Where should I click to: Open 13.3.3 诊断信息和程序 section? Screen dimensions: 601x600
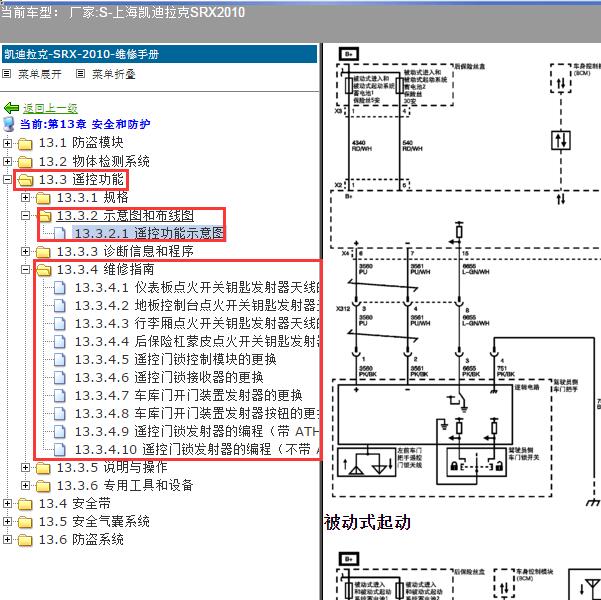click(x=125, y=252)
